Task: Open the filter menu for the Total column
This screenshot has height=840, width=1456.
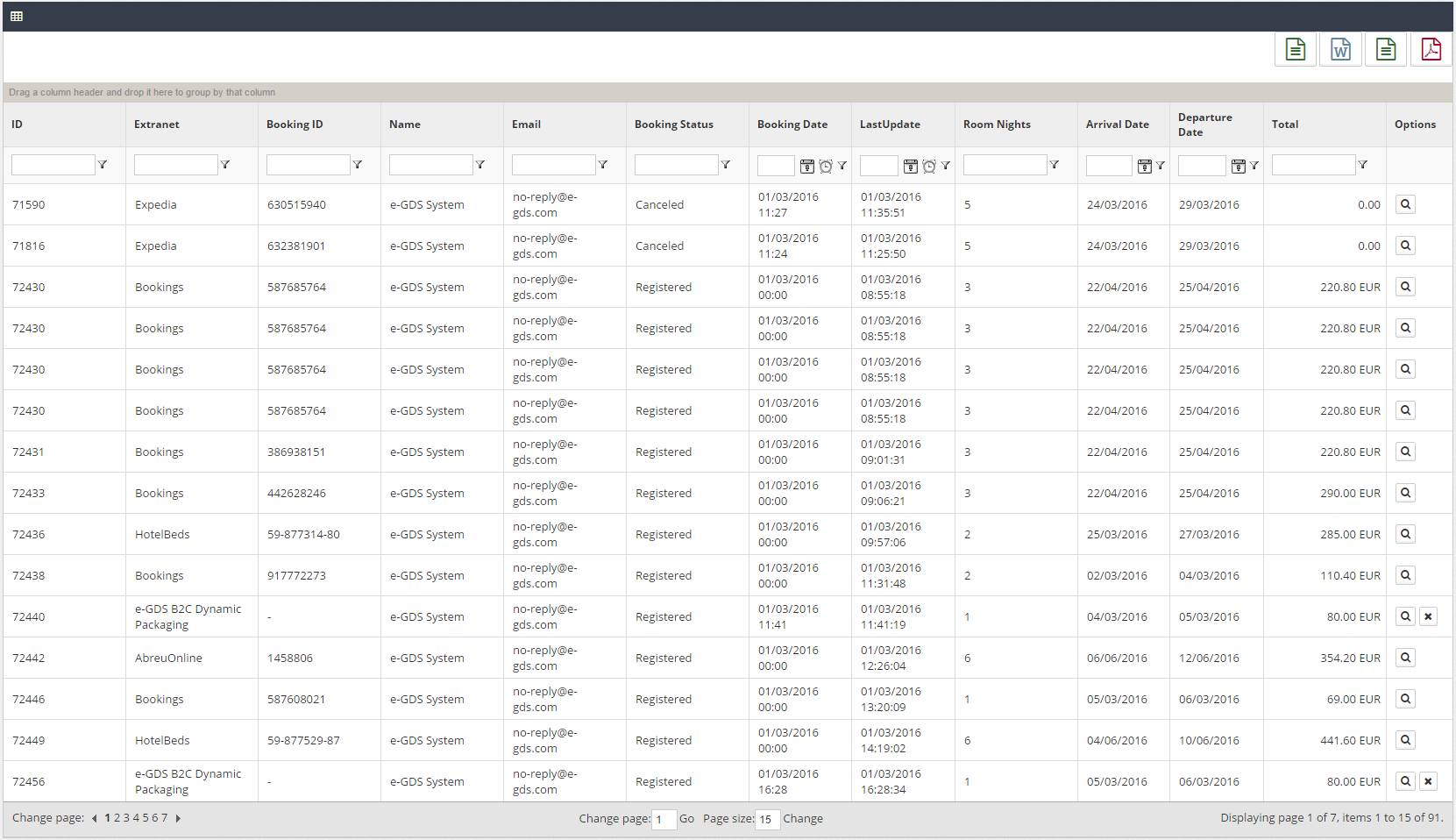Action: click(x=1363, y=165)
